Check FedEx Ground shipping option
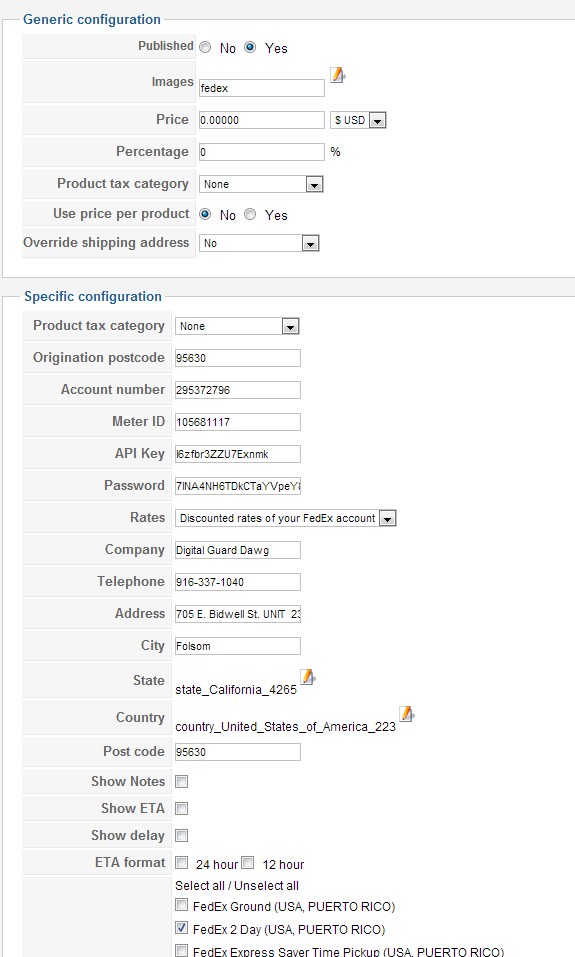 [x=182, y=905]
